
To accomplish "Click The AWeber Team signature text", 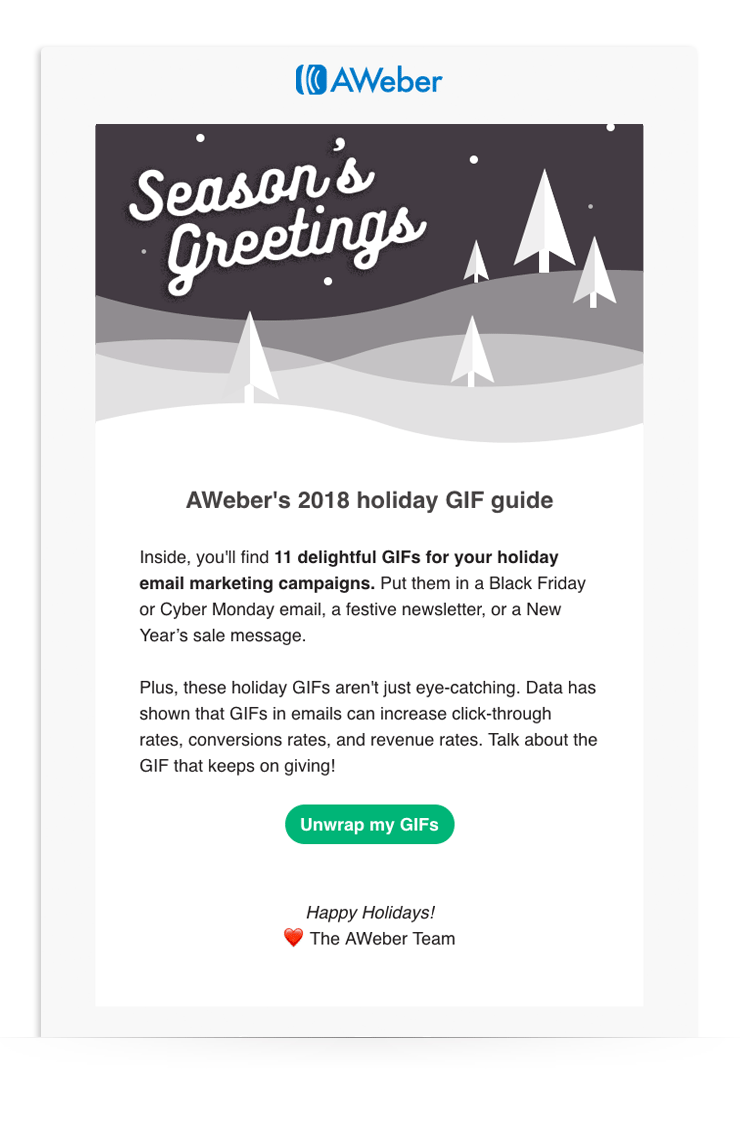I will pos(382,938).
